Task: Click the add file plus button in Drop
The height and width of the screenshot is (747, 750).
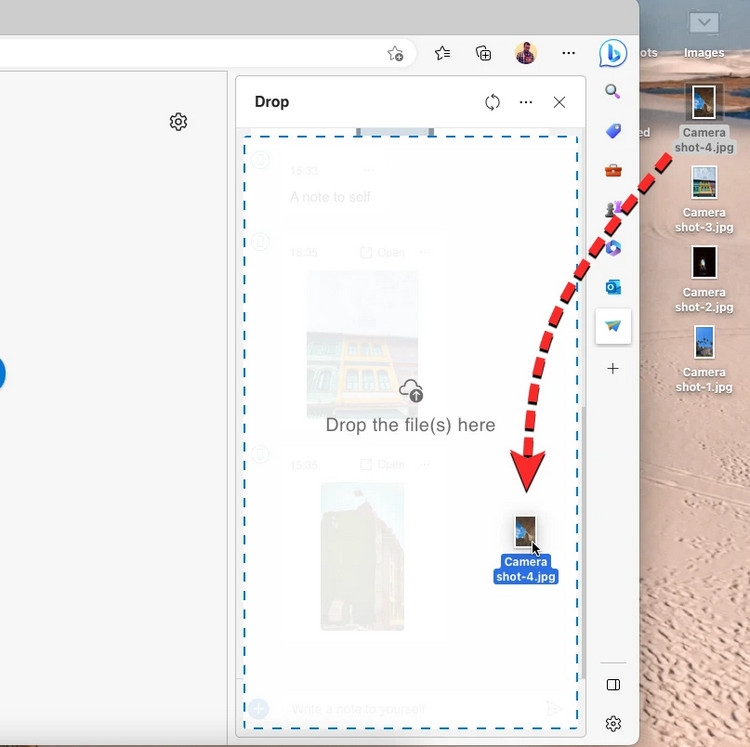Action: pos(258,708)
